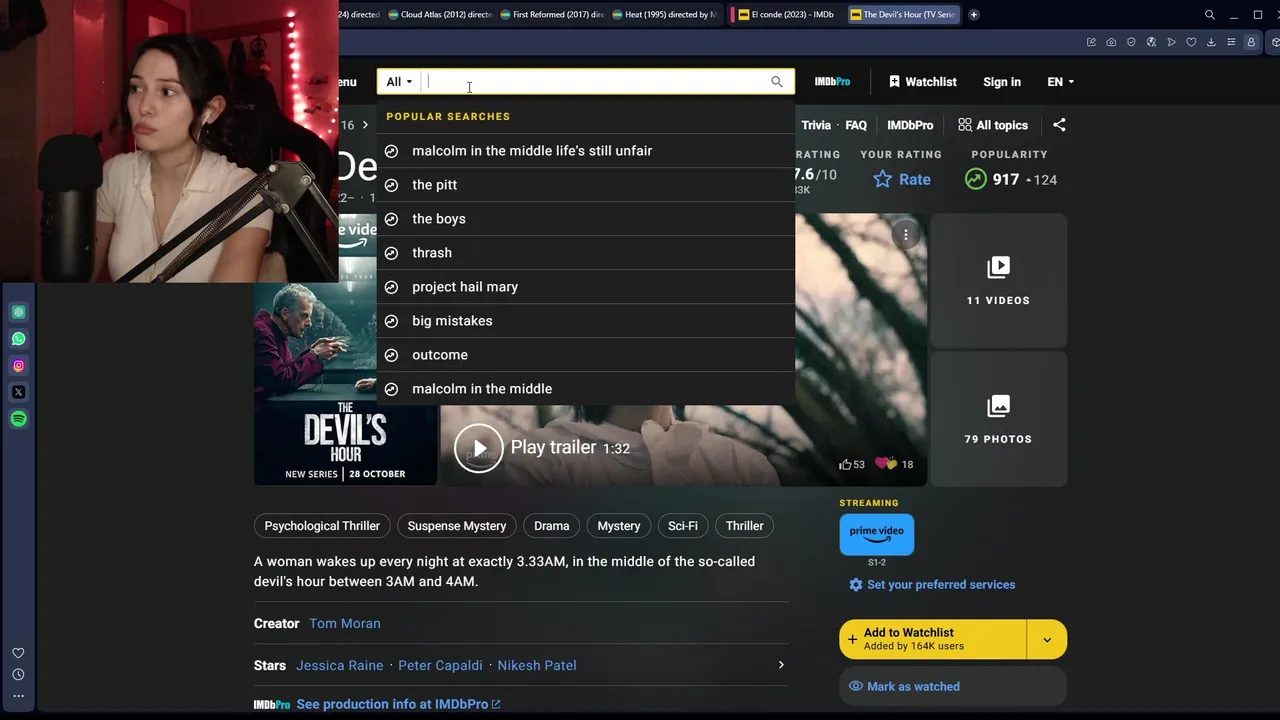Screen dimensions: 1280x720
Task: Switch to the El conde (2023) tab
Action: click(784, 15)
